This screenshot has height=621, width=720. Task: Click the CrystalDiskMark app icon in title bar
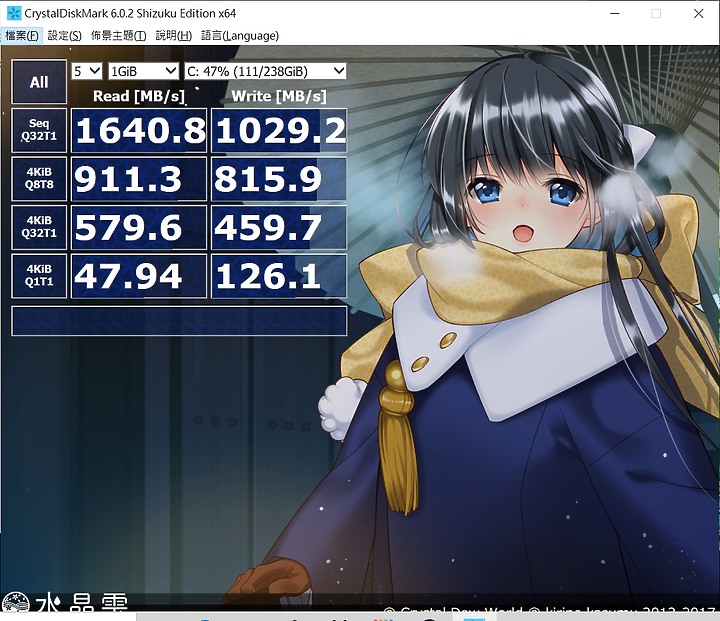[x=14, y=13]
